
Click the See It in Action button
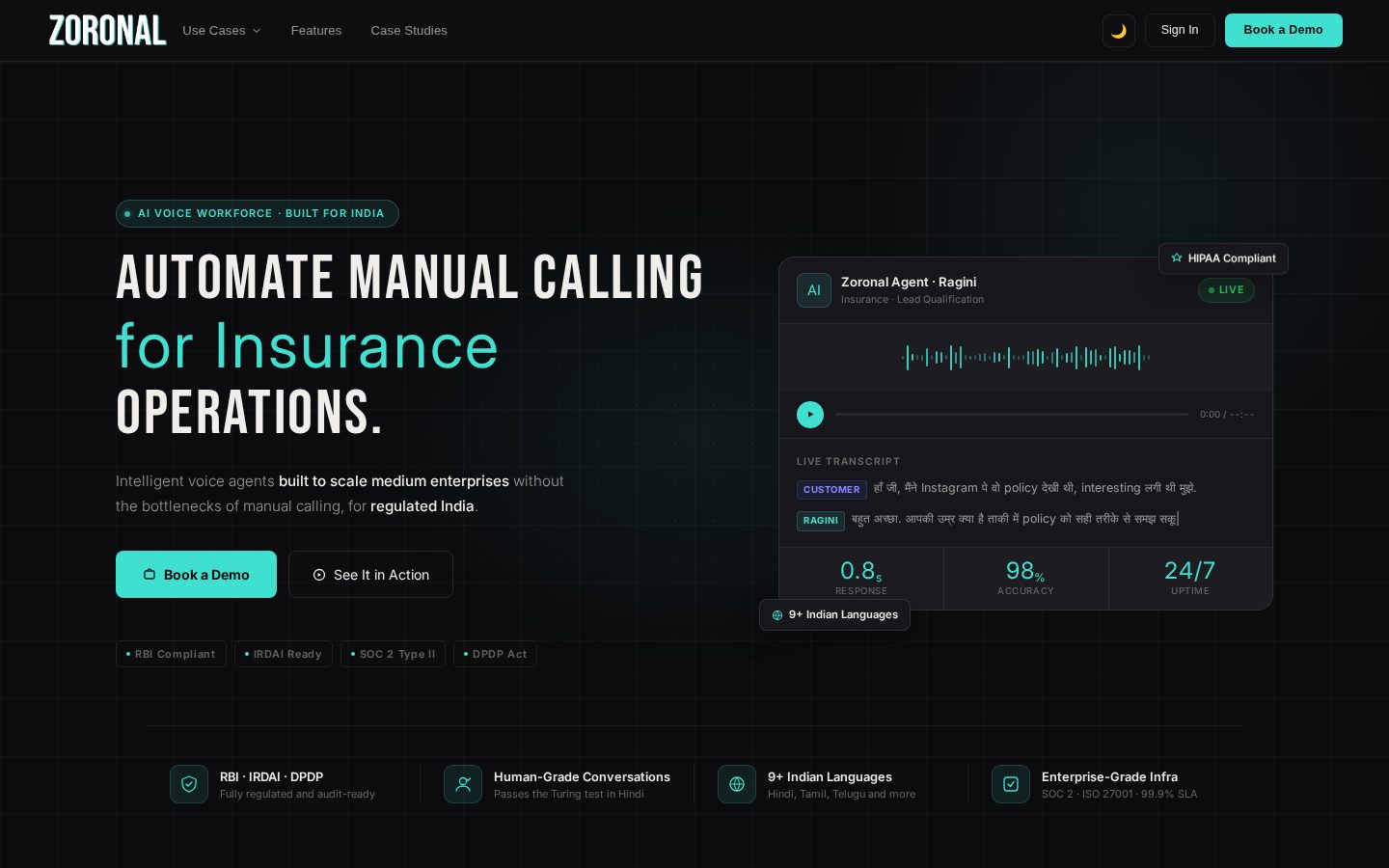tap(370, 574)
